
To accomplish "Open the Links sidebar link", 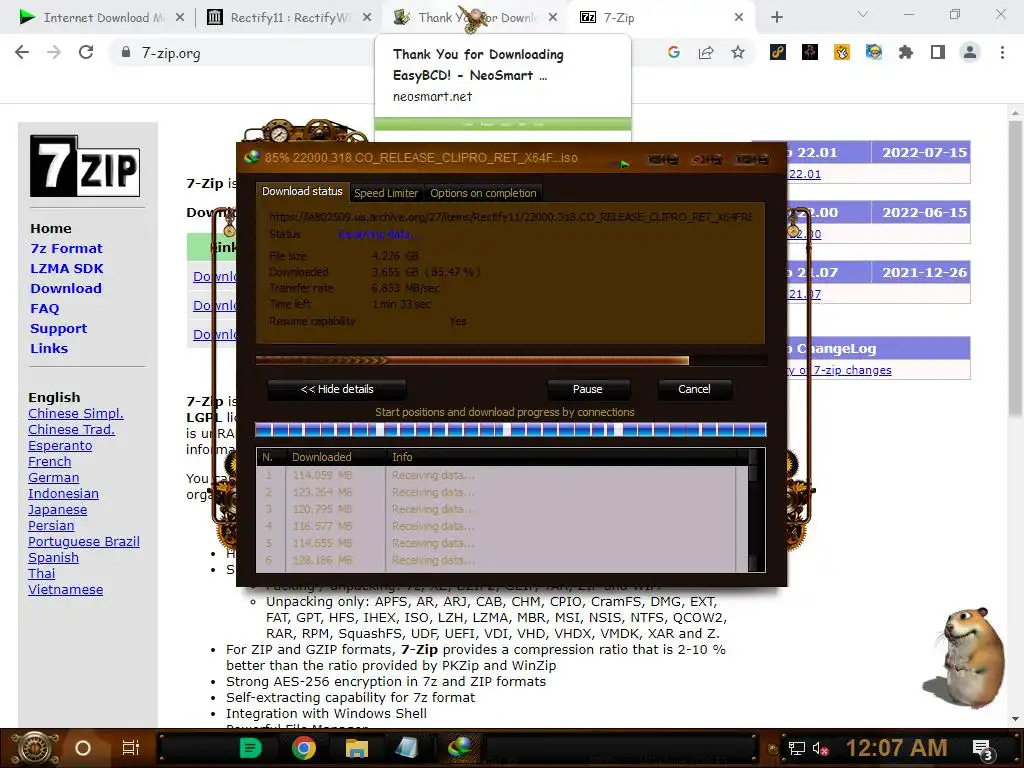I will (x=49, y=348).
